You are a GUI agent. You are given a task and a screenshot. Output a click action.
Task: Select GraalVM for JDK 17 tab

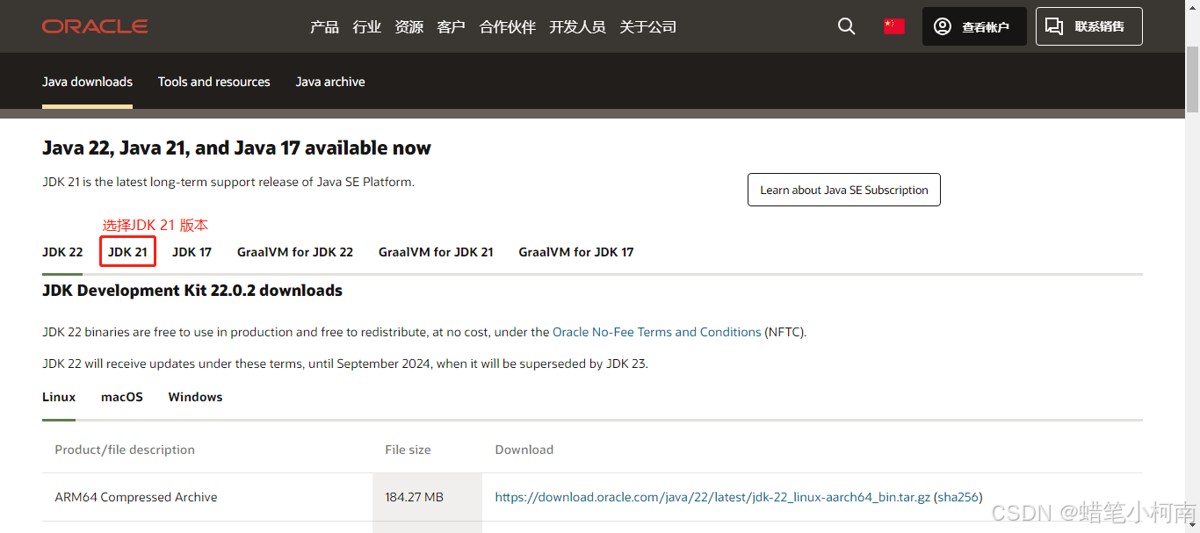[x=576, y=252]
